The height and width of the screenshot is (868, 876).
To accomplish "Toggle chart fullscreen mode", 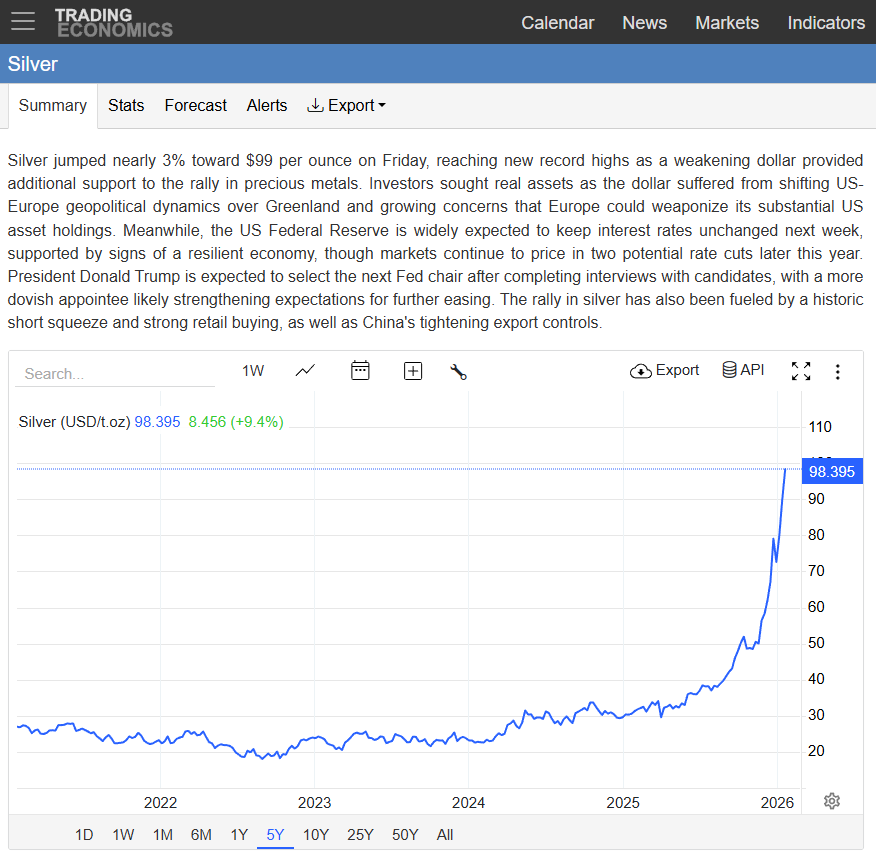I will click(x=801, y=371).
